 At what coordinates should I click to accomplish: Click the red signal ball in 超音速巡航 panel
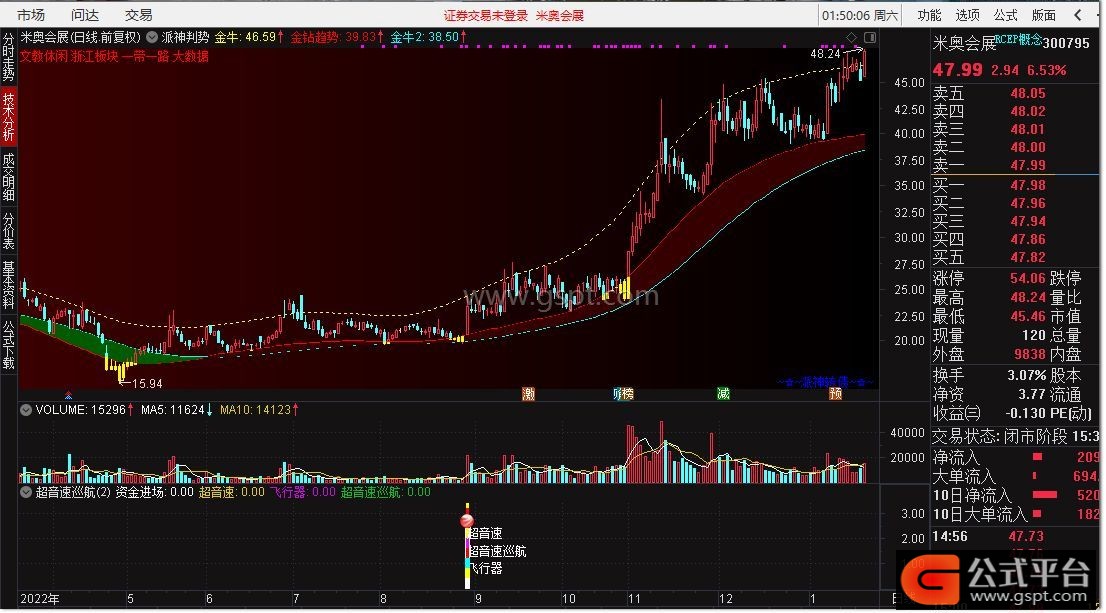[467, 521]
